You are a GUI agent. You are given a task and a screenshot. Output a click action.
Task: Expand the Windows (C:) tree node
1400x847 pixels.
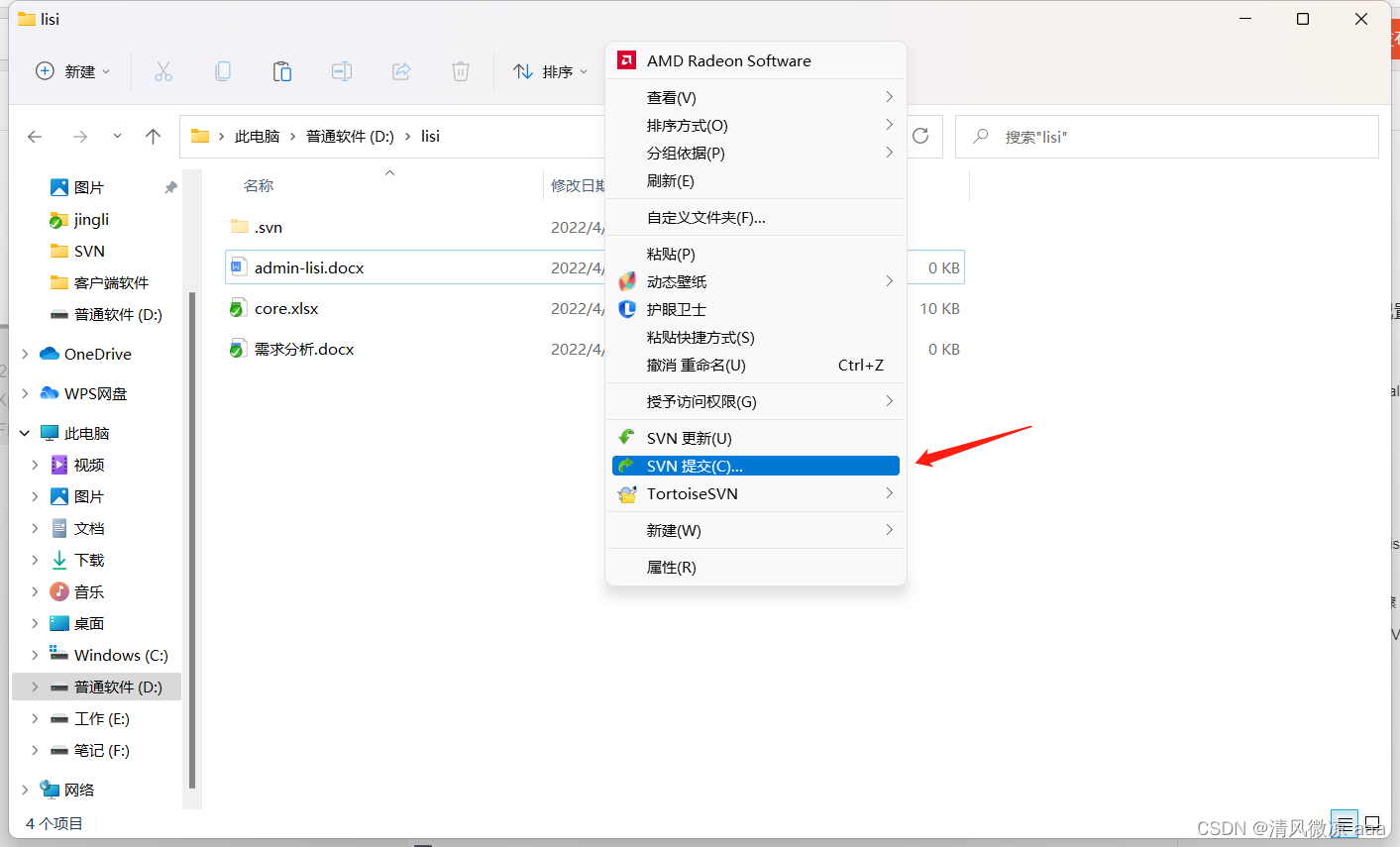tap(35, 655)
